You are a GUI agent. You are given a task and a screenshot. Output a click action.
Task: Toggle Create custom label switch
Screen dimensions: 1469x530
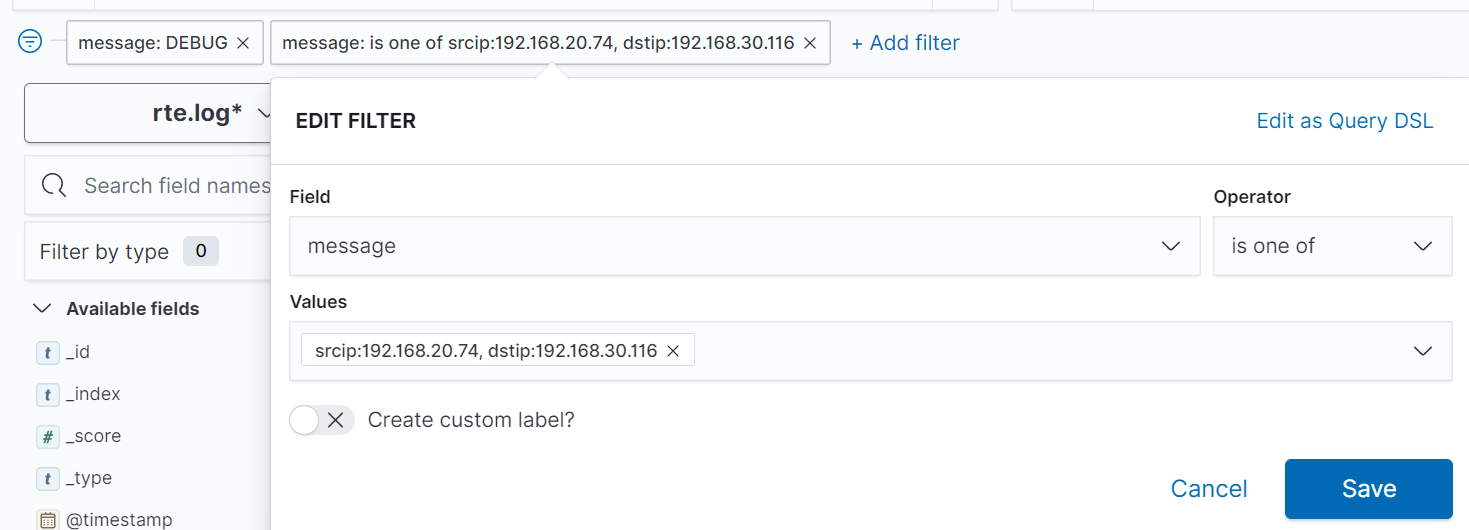(322, 420)
